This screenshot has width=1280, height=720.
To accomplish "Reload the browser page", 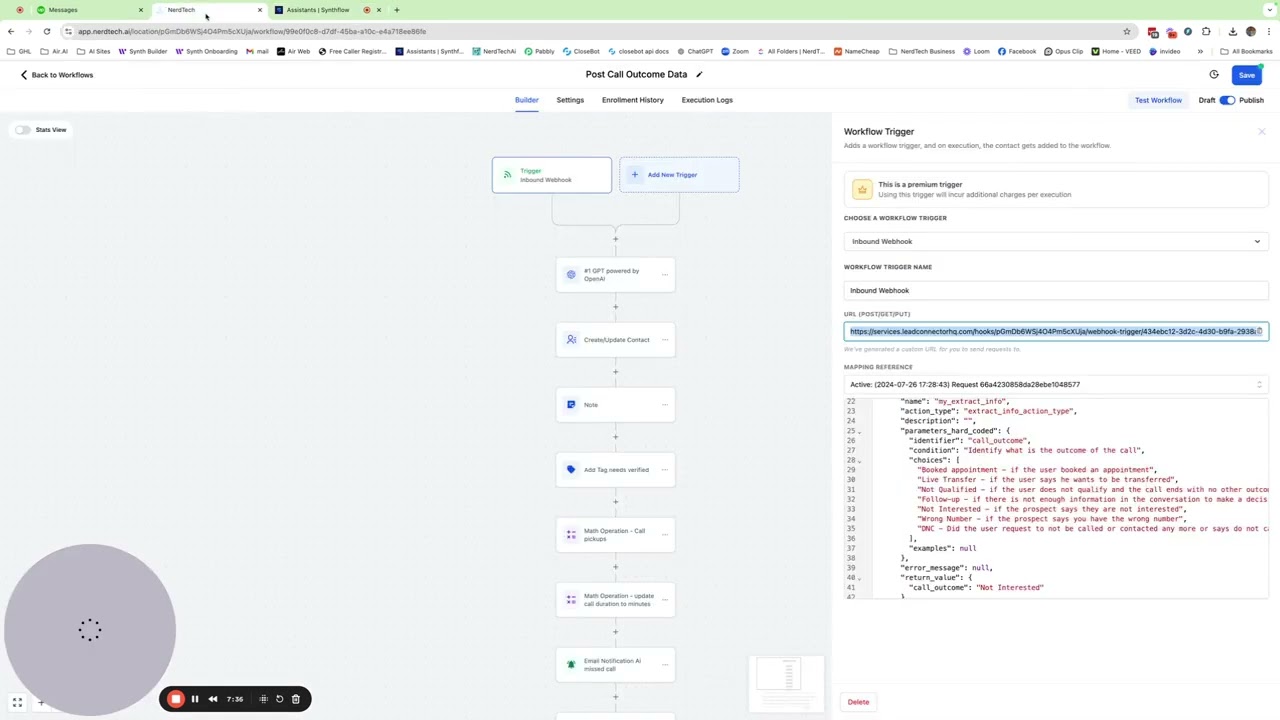I will [x=46, y=31].
